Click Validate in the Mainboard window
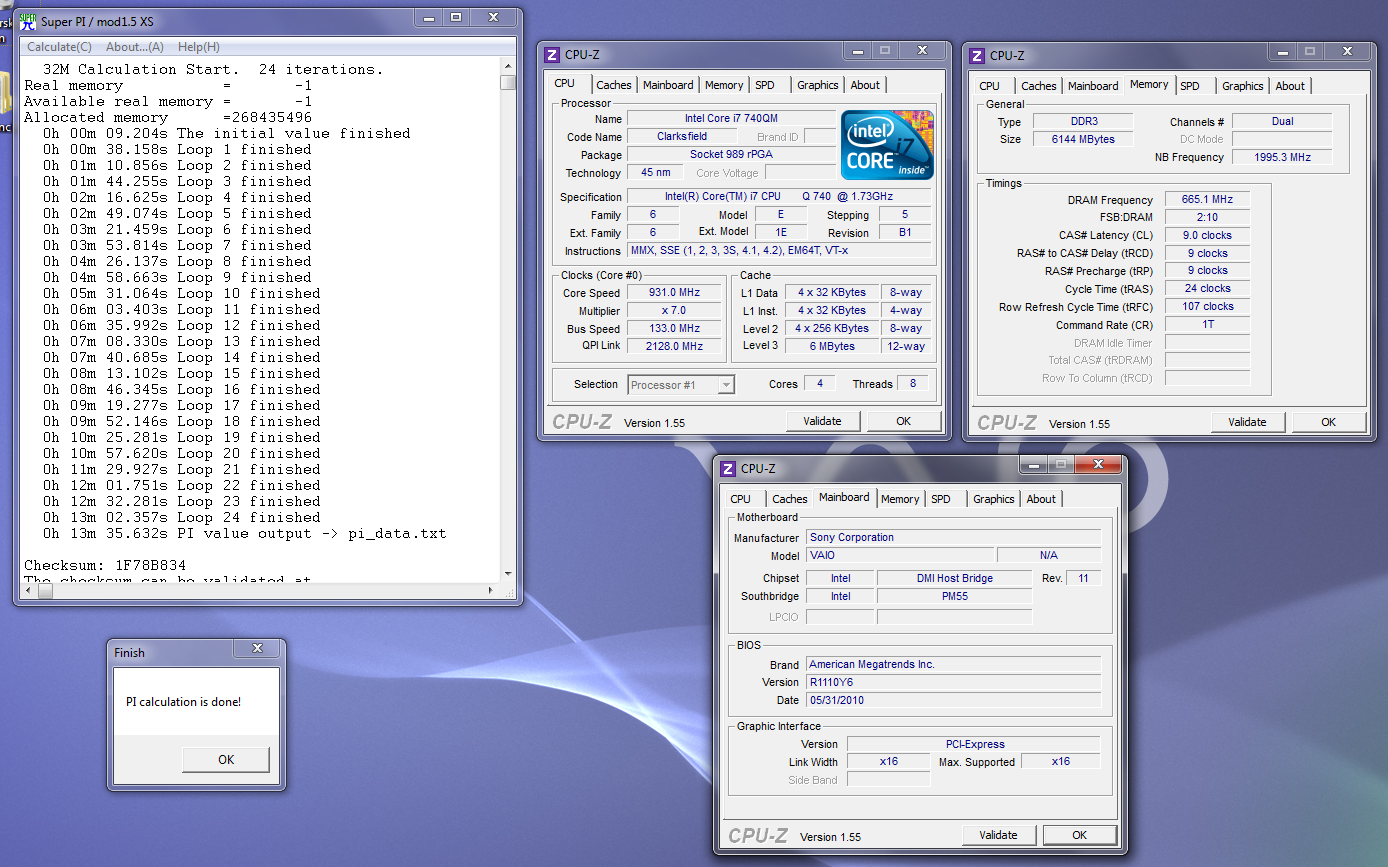This screenshot has height=867, width=1388. [x=998, y=835]
